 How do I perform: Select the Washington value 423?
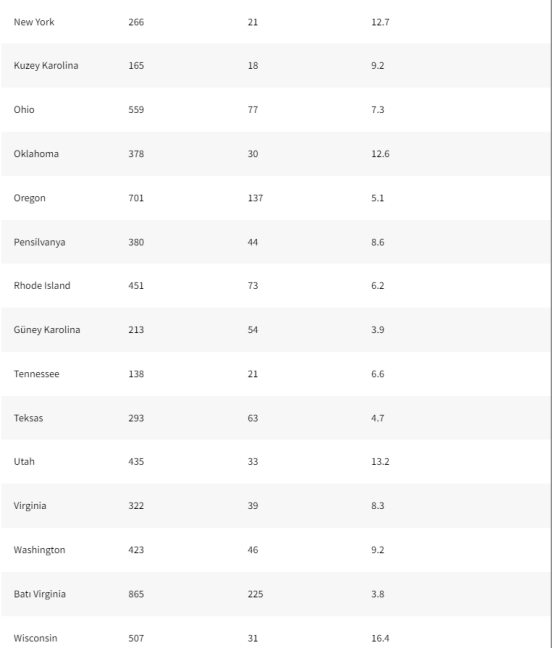[136, 550]
